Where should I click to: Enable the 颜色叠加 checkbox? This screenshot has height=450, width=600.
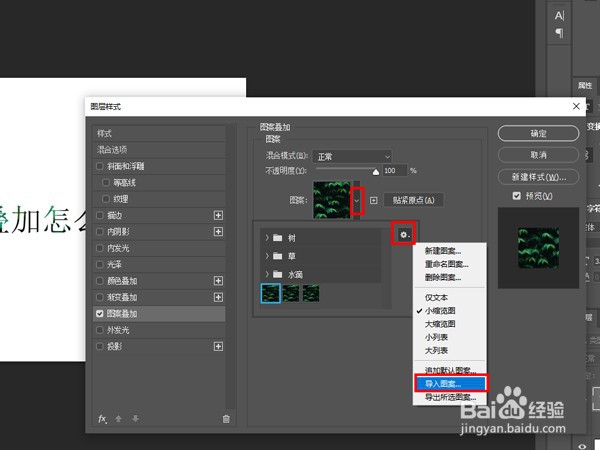pos(100,281)
